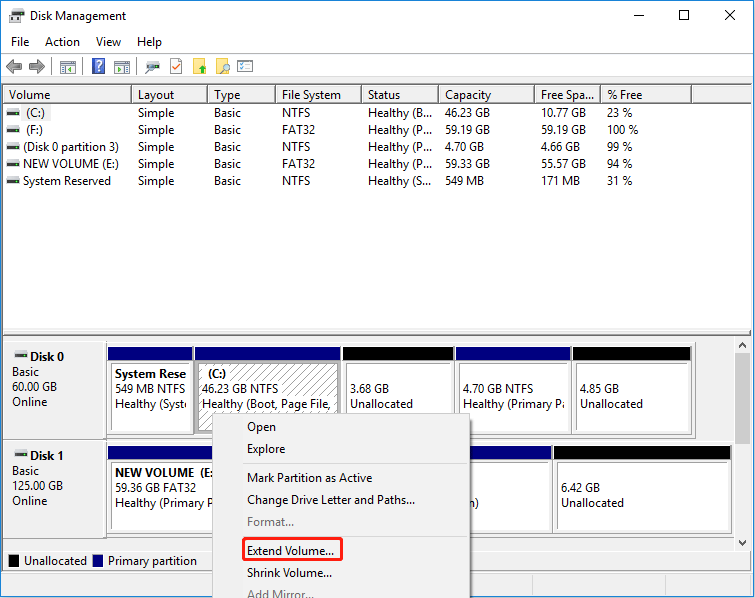Click the drive icon next to (F:) row

click(13, 130)
